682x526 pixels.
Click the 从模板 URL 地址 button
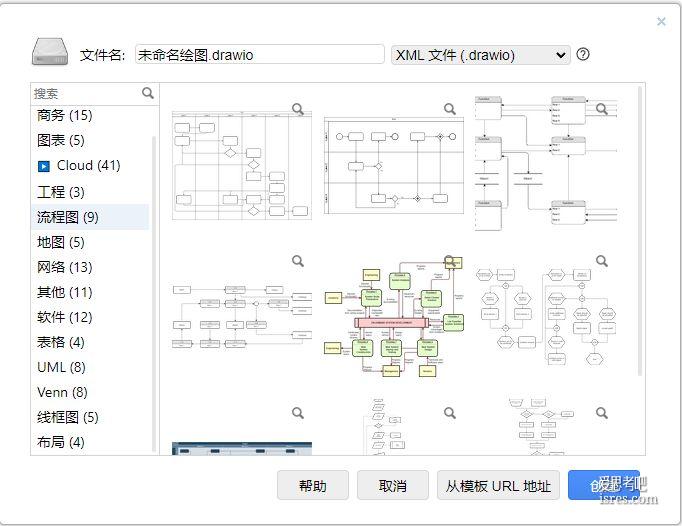tap(498, 486)
